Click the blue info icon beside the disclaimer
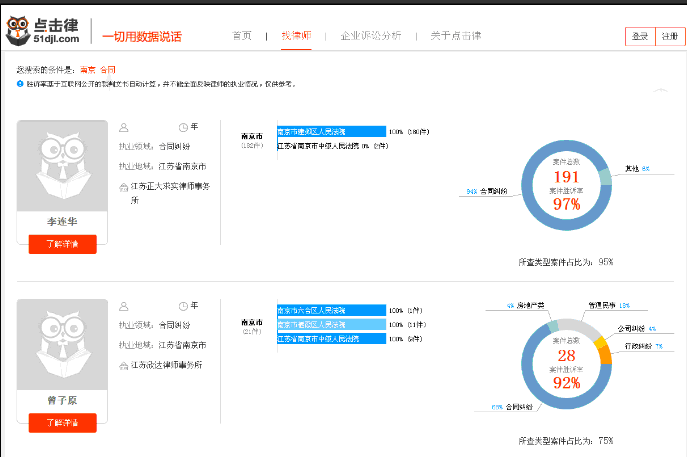This screenshot has width=687, height=457. [20, 83]
